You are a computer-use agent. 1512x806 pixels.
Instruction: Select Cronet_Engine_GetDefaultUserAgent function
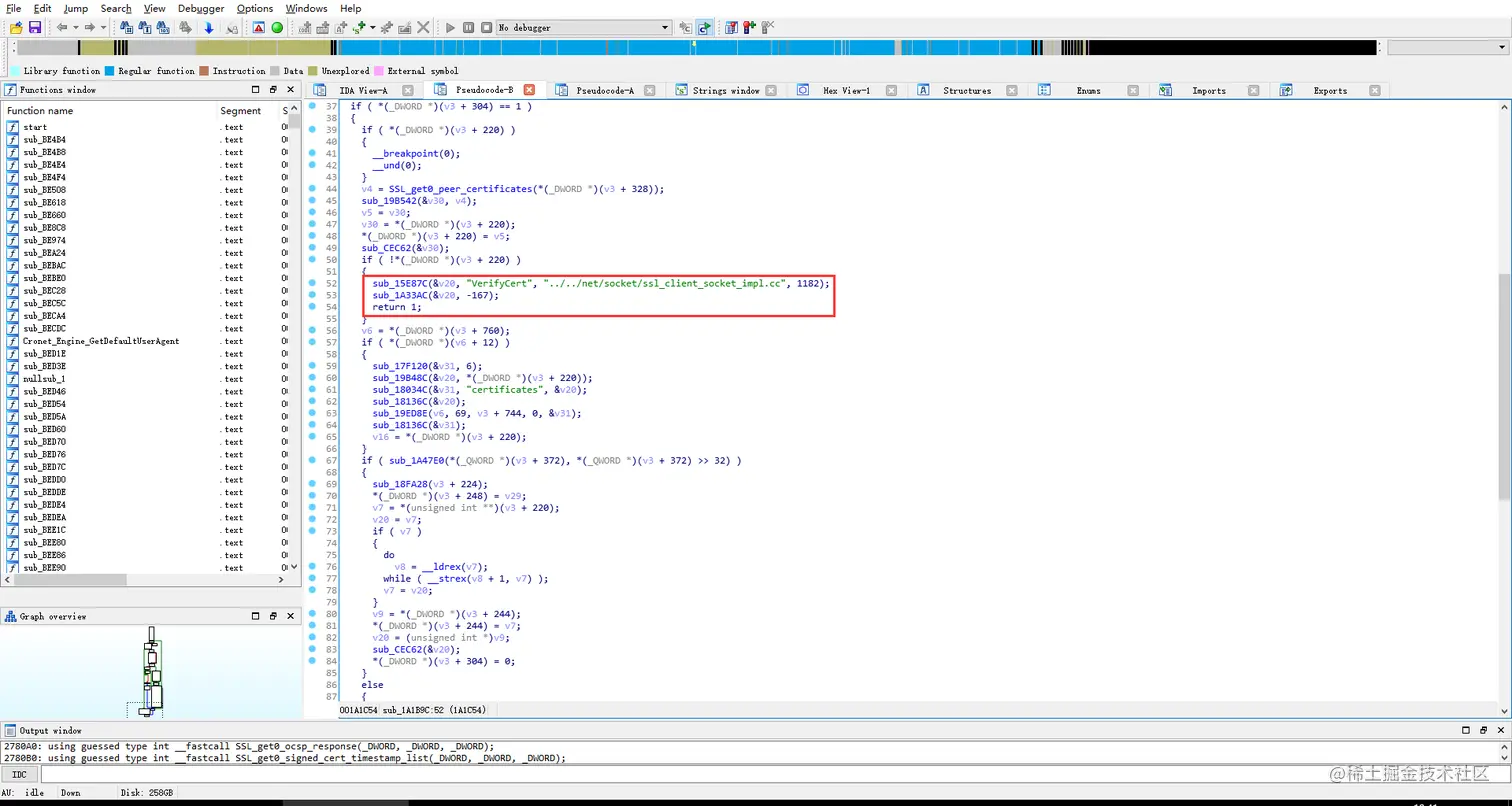145,341
